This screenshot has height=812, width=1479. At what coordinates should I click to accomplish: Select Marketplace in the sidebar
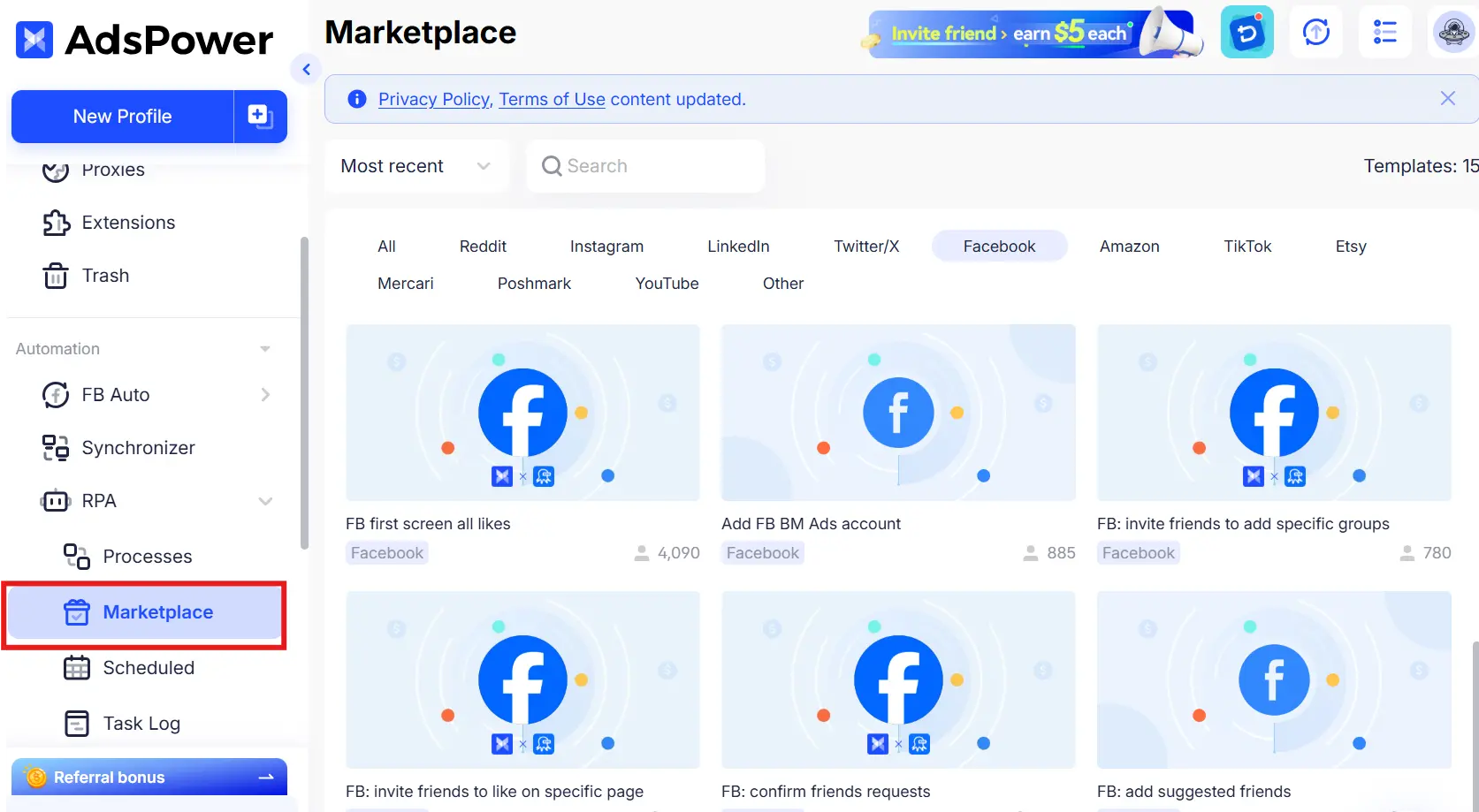click(144, 612)
